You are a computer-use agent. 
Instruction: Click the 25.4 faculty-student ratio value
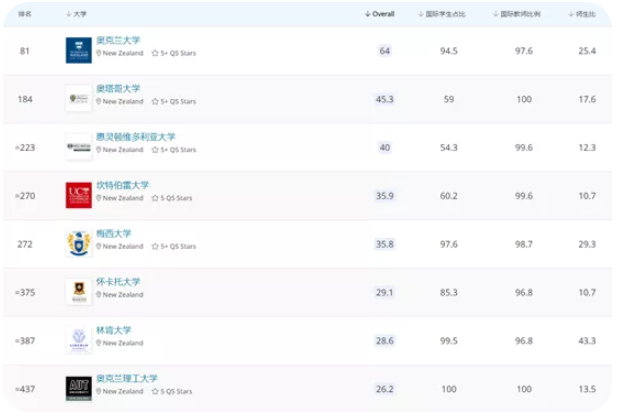coord(587,51)
